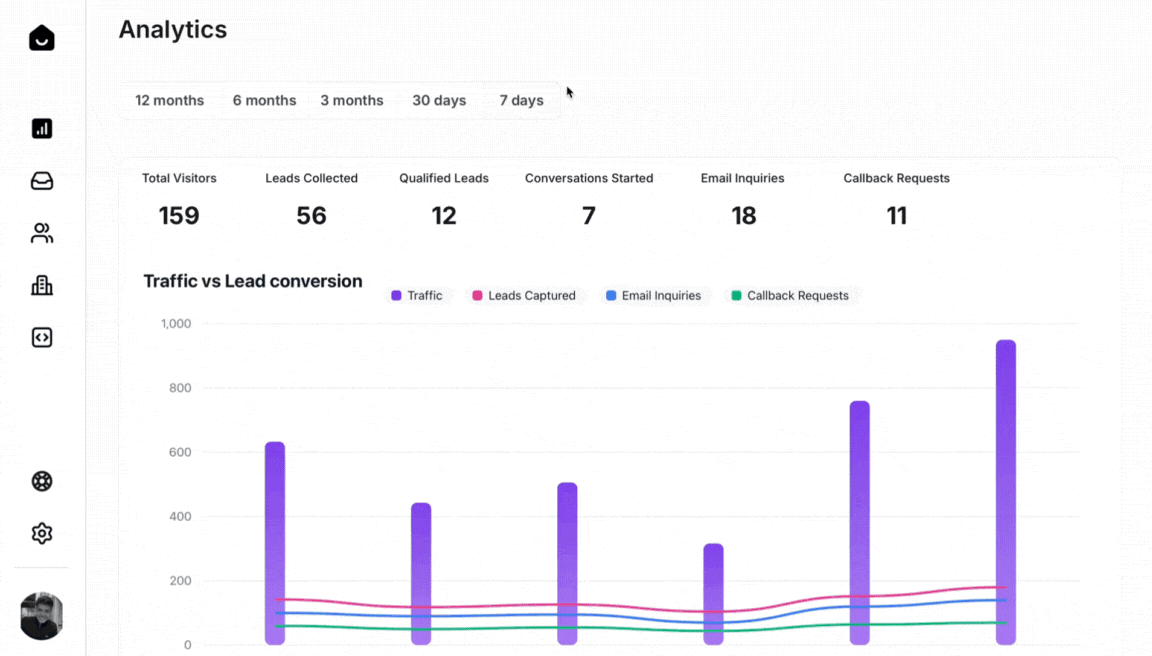The width and height of the screenshot is (1152, 656).
Task: Click the Total Visitors stat
Action: (179, 200)
